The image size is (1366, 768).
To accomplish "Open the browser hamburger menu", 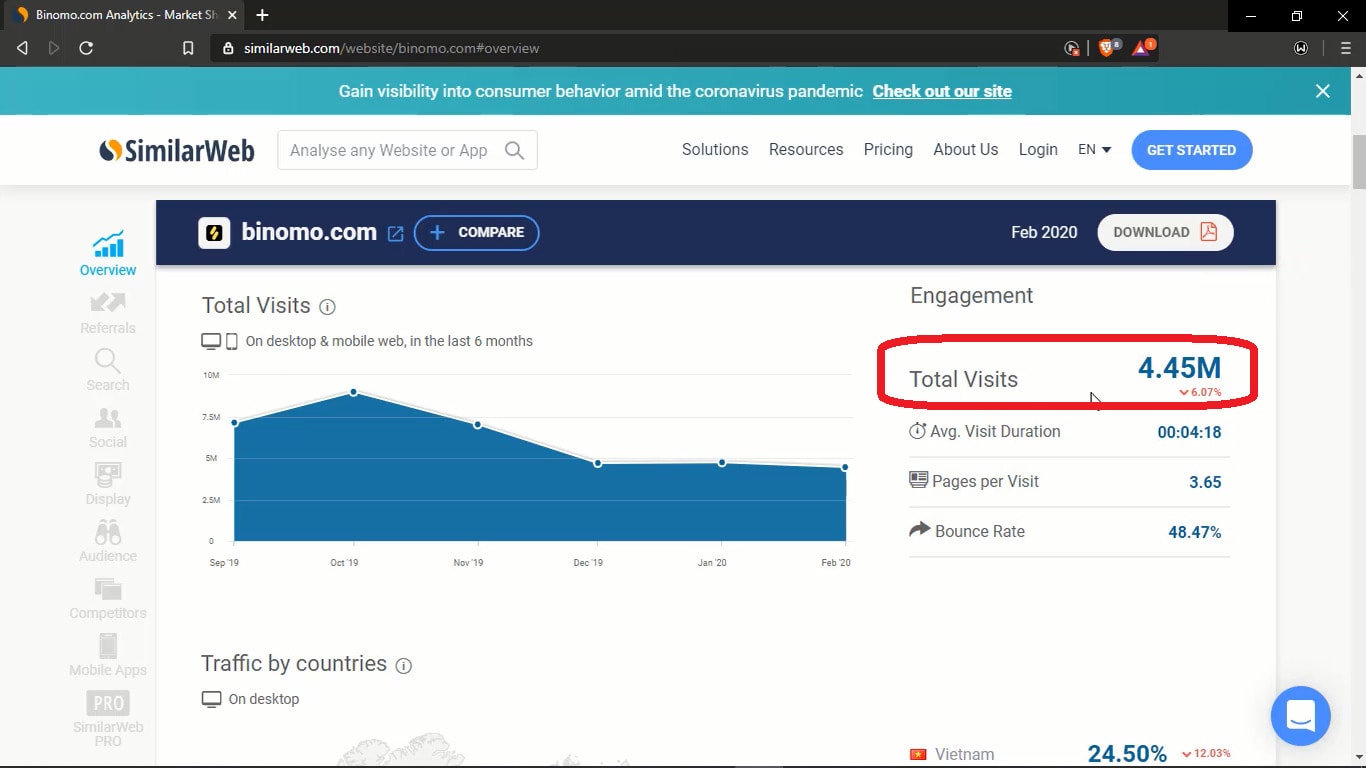I will pos(1345,48).
